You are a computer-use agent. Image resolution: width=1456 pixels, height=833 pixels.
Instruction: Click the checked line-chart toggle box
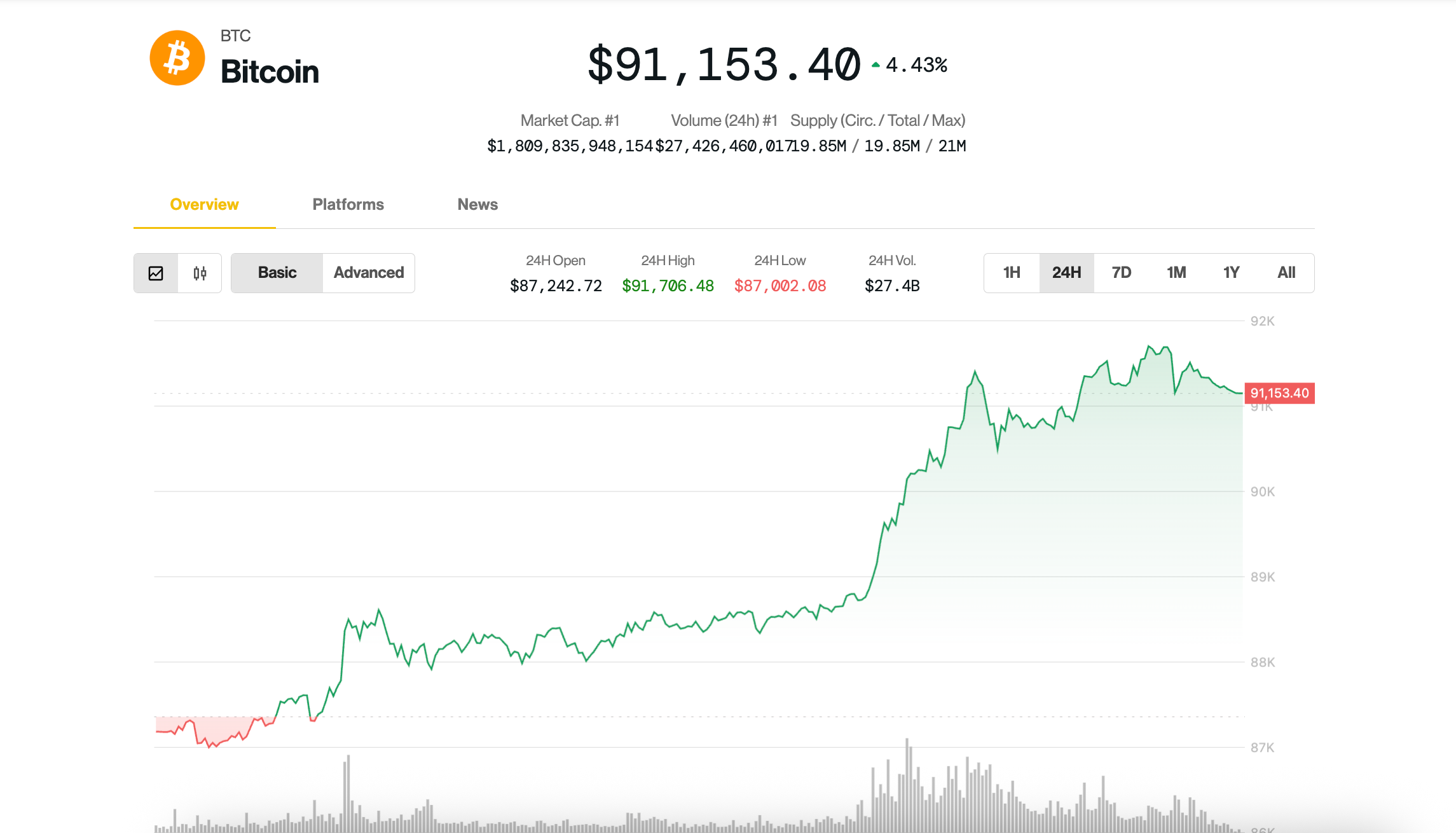(x=156, y=273)
